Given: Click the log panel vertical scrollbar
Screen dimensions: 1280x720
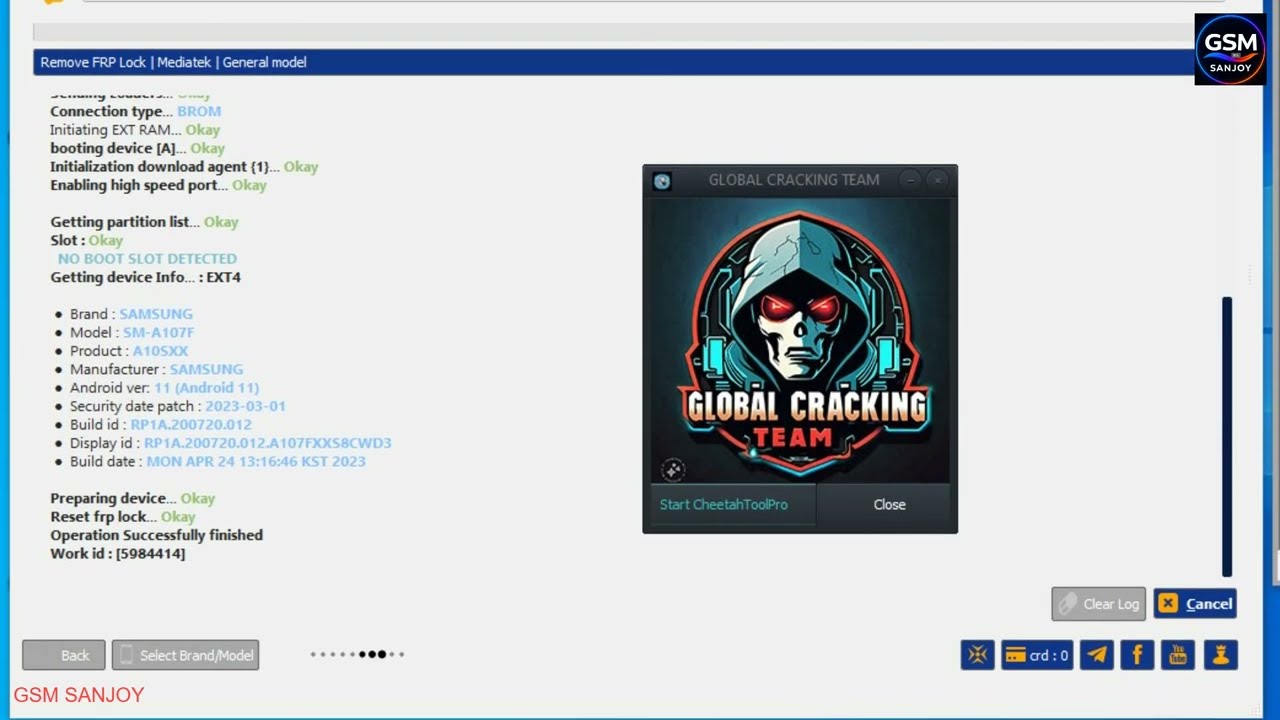Looking at the screenshot, I should click(x=1227, y=436).
